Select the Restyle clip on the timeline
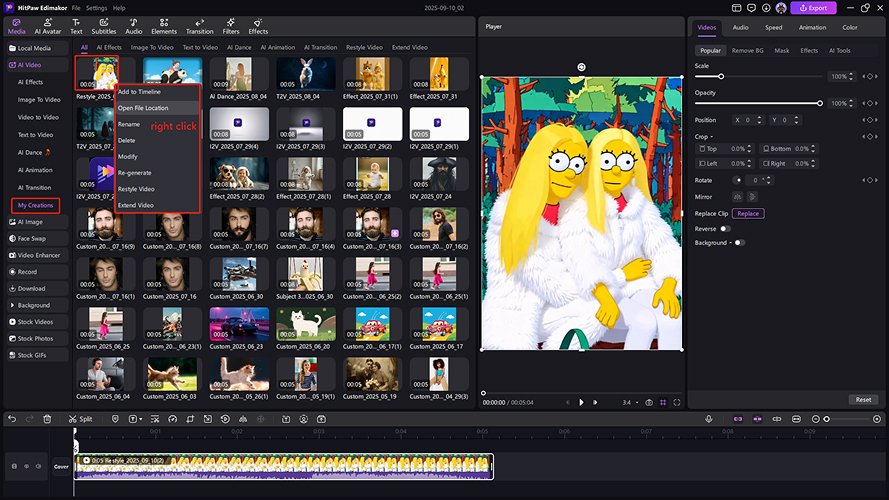This screenshot has height=500, width=889. (x=283, y=467)
